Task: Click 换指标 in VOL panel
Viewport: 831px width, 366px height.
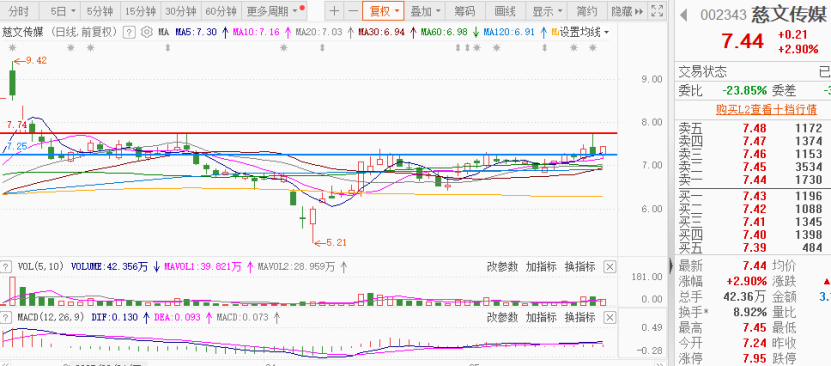Action: (x=579, y=266)
